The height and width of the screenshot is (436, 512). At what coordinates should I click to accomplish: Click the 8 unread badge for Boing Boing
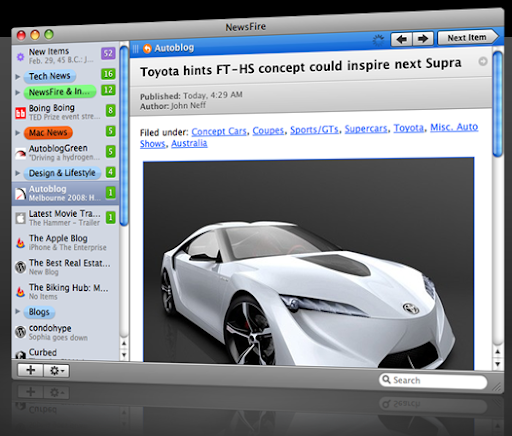point(110,110)
